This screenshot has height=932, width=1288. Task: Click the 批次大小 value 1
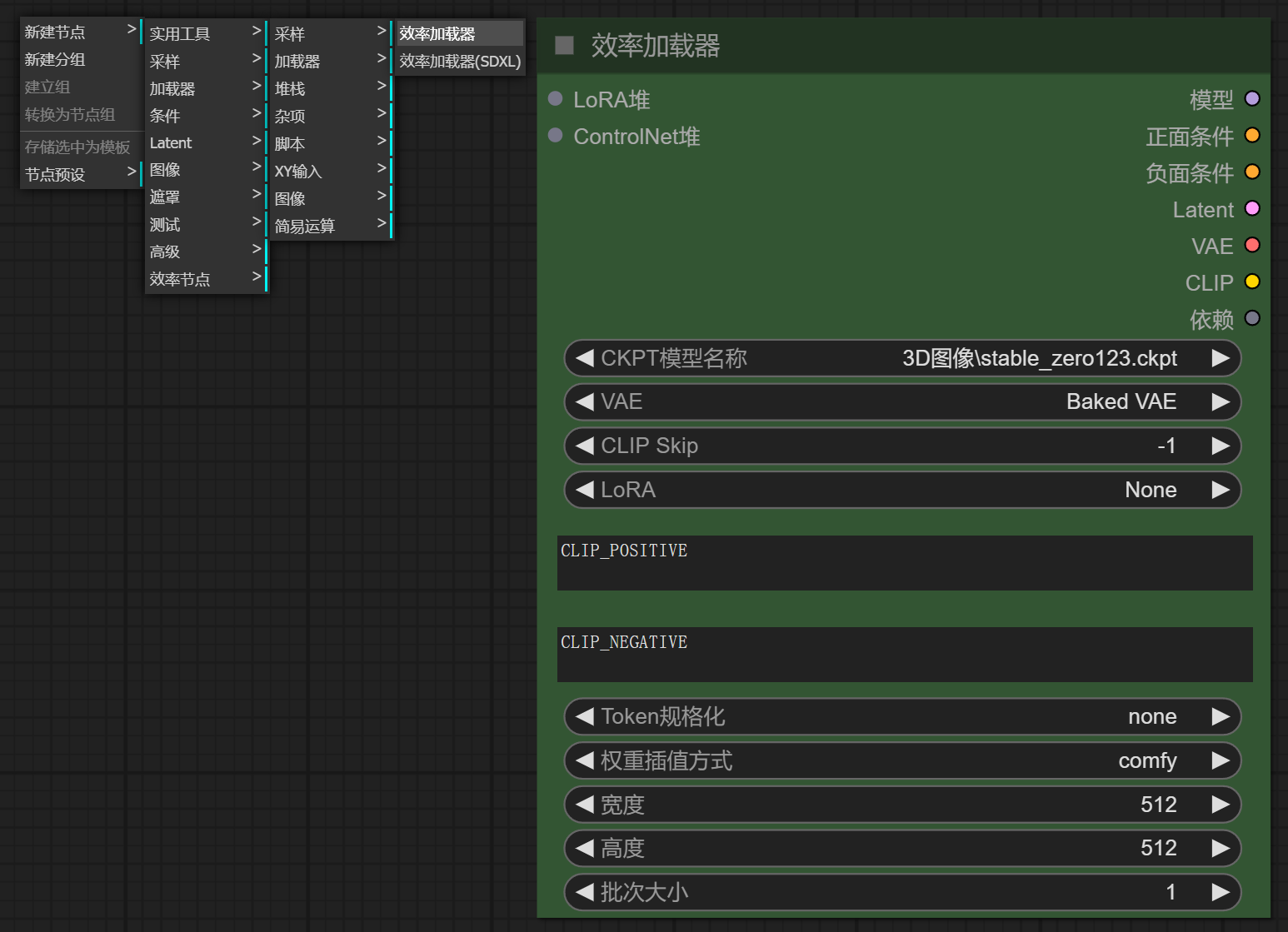[x=1171, y=892]
